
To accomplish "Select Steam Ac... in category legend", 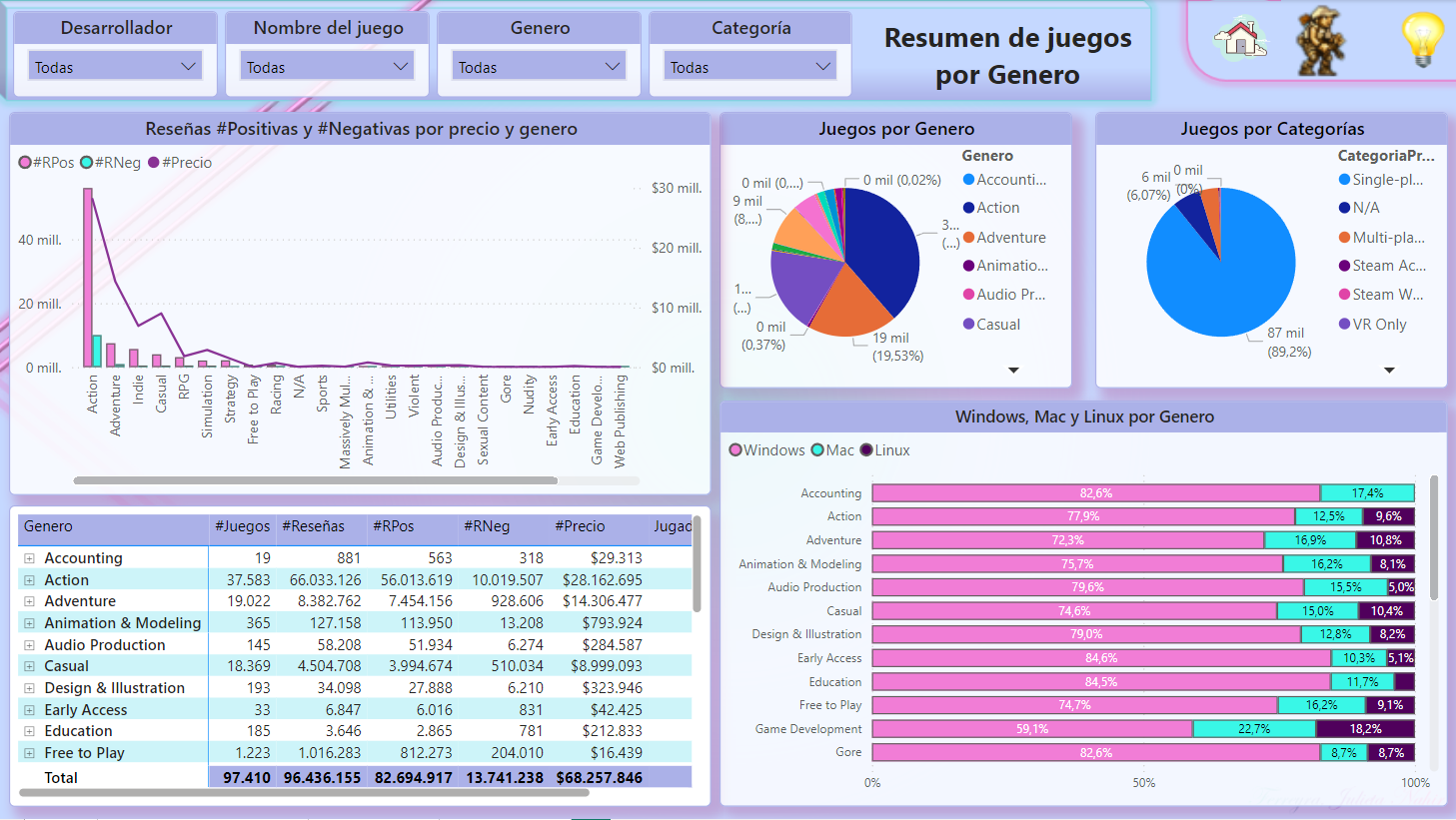I will [x=1383, y=266].
